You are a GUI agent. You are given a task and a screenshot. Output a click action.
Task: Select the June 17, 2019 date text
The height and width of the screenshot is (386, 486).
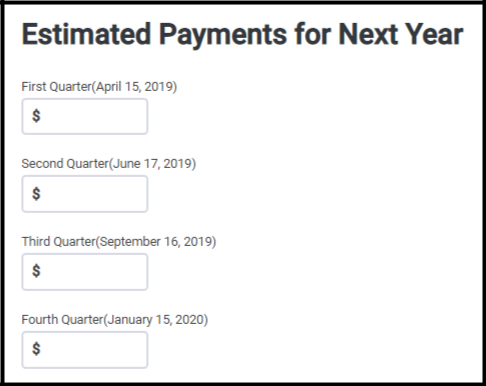tap(152, 164)
